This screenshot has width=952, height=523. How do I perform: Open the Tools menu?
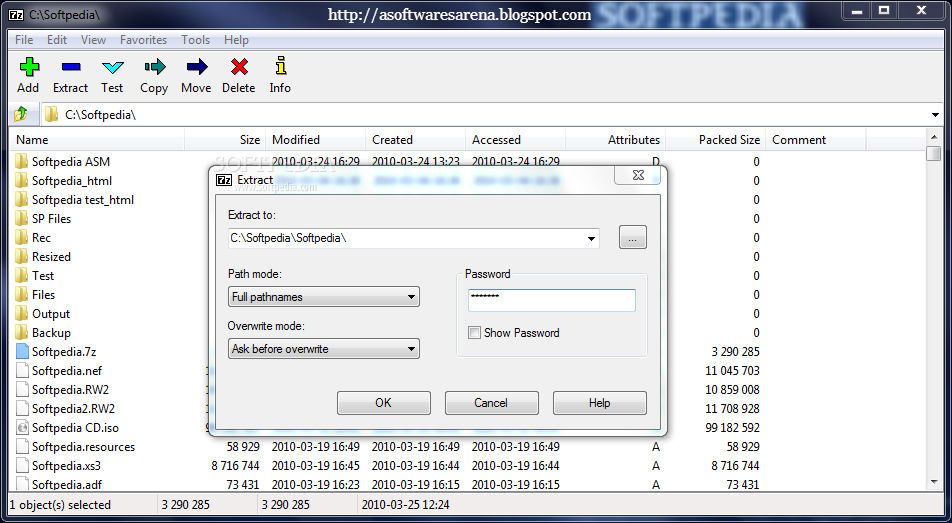(196, 39)
